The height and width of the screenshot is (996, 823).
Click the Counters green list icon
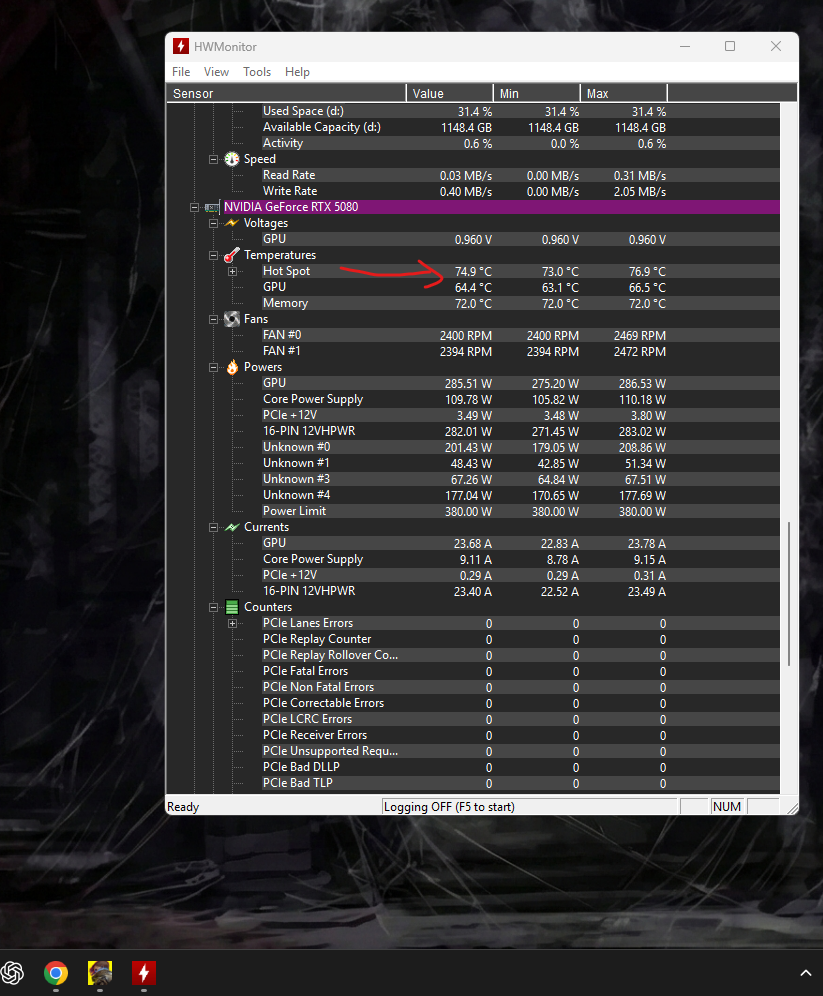tap(232, 607)
